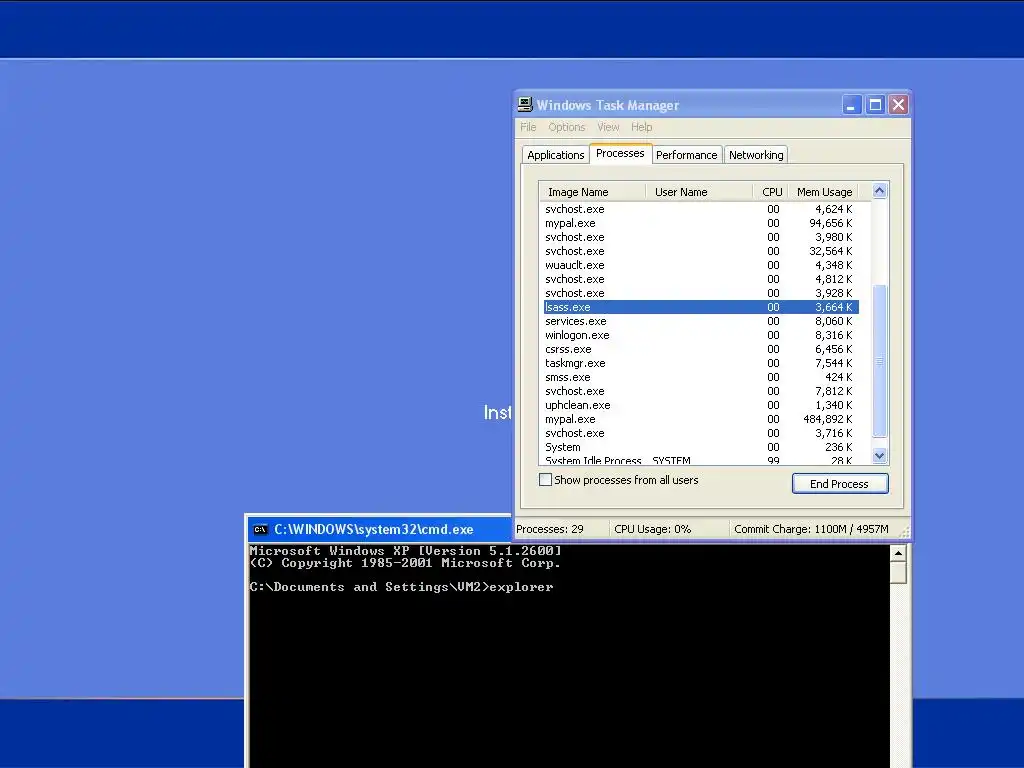This screenshot has width=1024, height=768.
Task: Switch to the Applications tab
Action: tap(555, 155)
